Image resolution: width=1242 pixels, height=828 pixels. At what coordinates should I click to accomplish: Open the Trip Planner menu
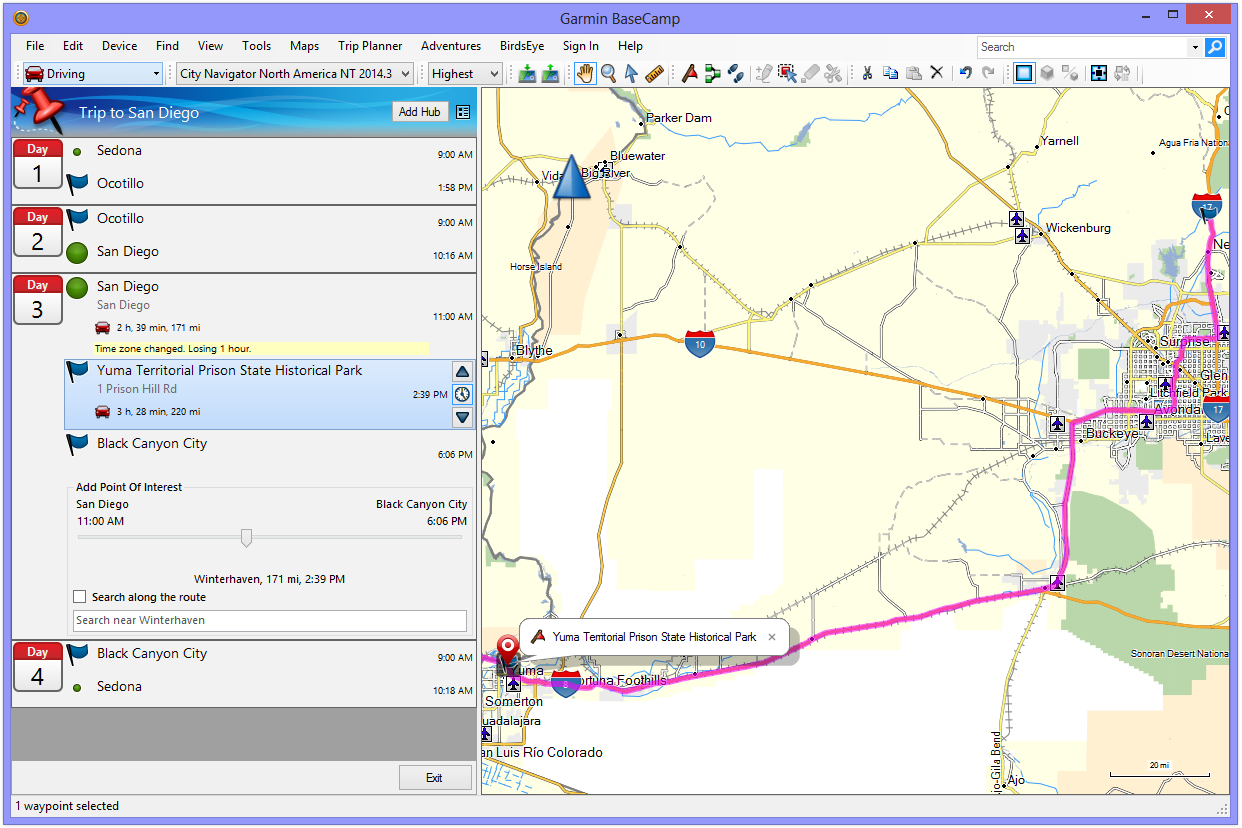tap(370, 46)
